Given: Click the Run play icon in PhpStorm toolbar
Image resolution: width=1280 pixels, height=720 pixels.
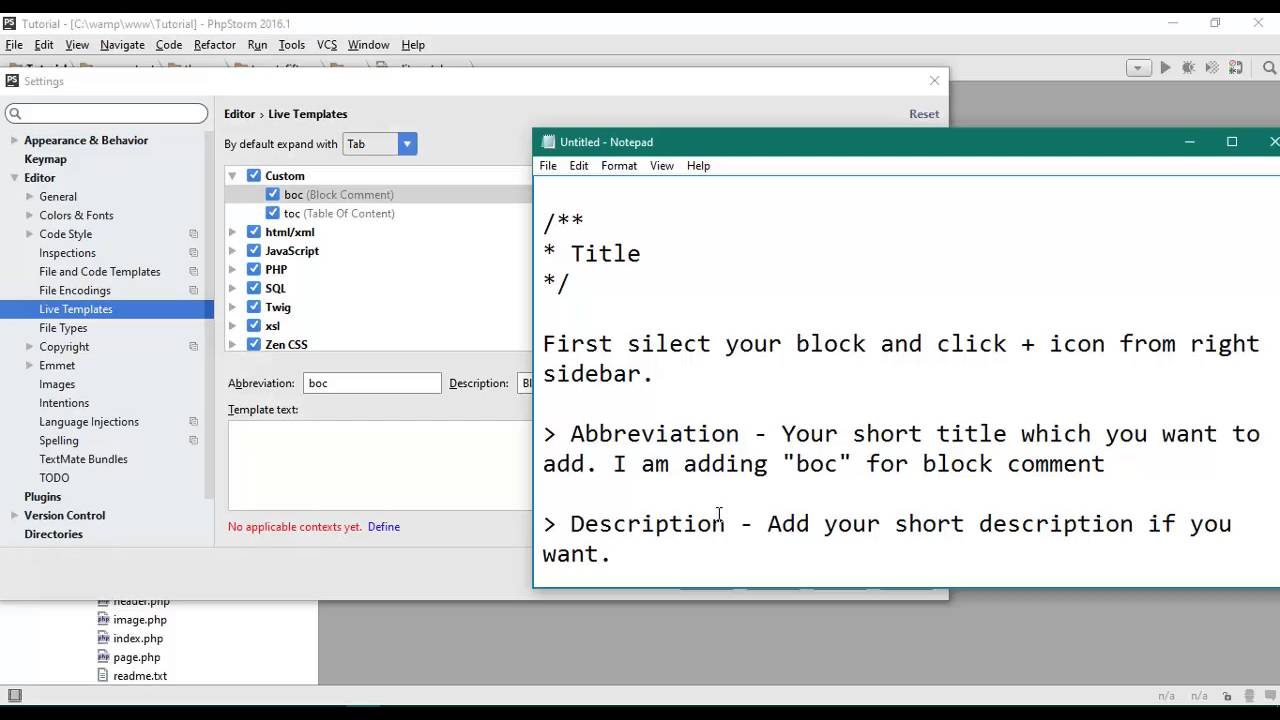Looking at the screenshot, I should tap(1165, 68).
